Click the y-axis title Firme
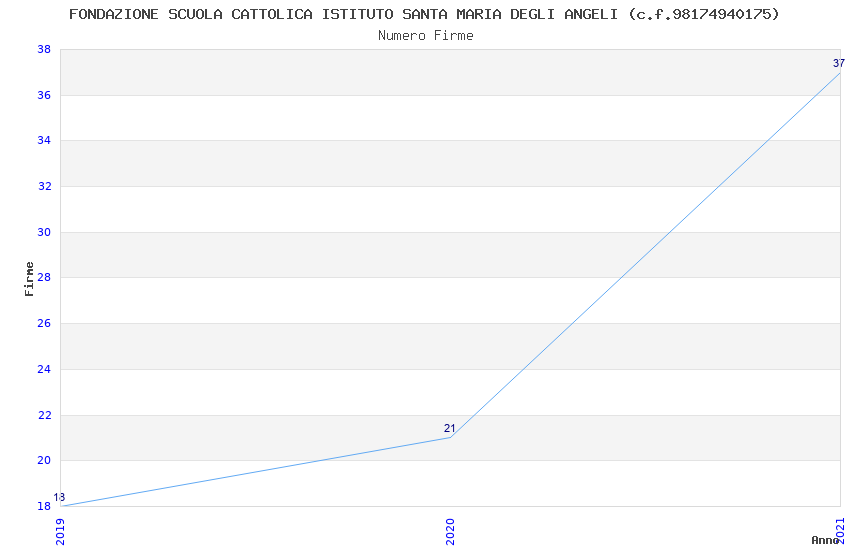 click(29, 279)
